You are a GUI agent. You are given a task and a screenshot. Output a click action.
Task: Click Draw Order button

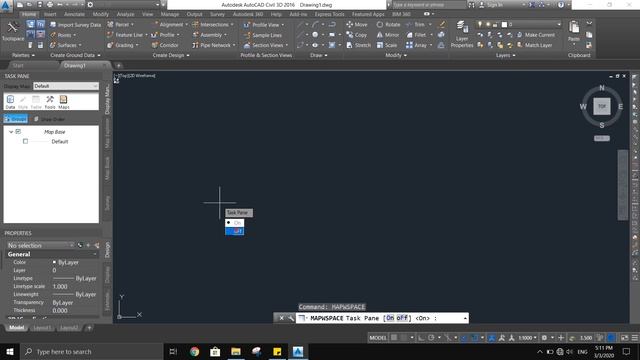click(49, 119)
